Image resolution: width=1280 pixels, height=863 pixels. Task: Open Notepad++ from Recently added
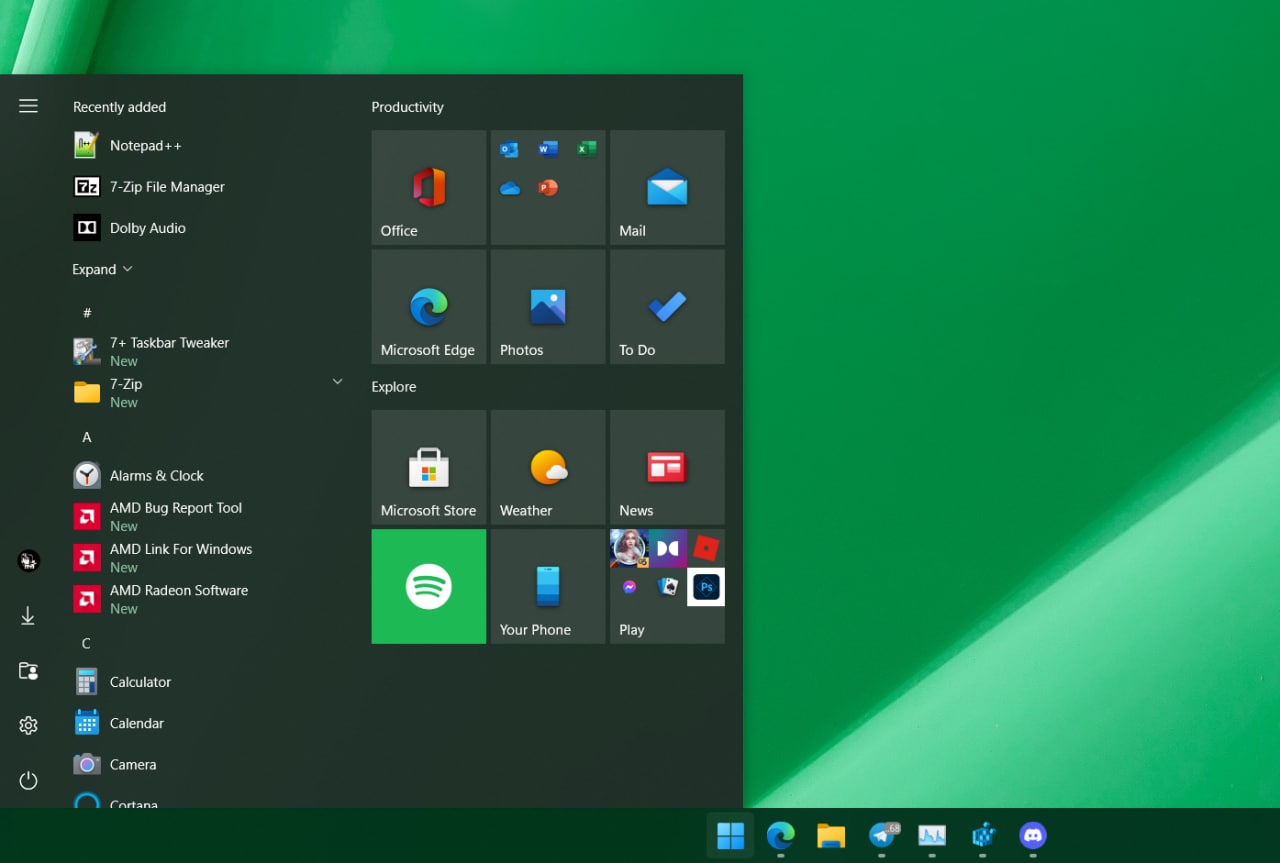click(208, 146)
